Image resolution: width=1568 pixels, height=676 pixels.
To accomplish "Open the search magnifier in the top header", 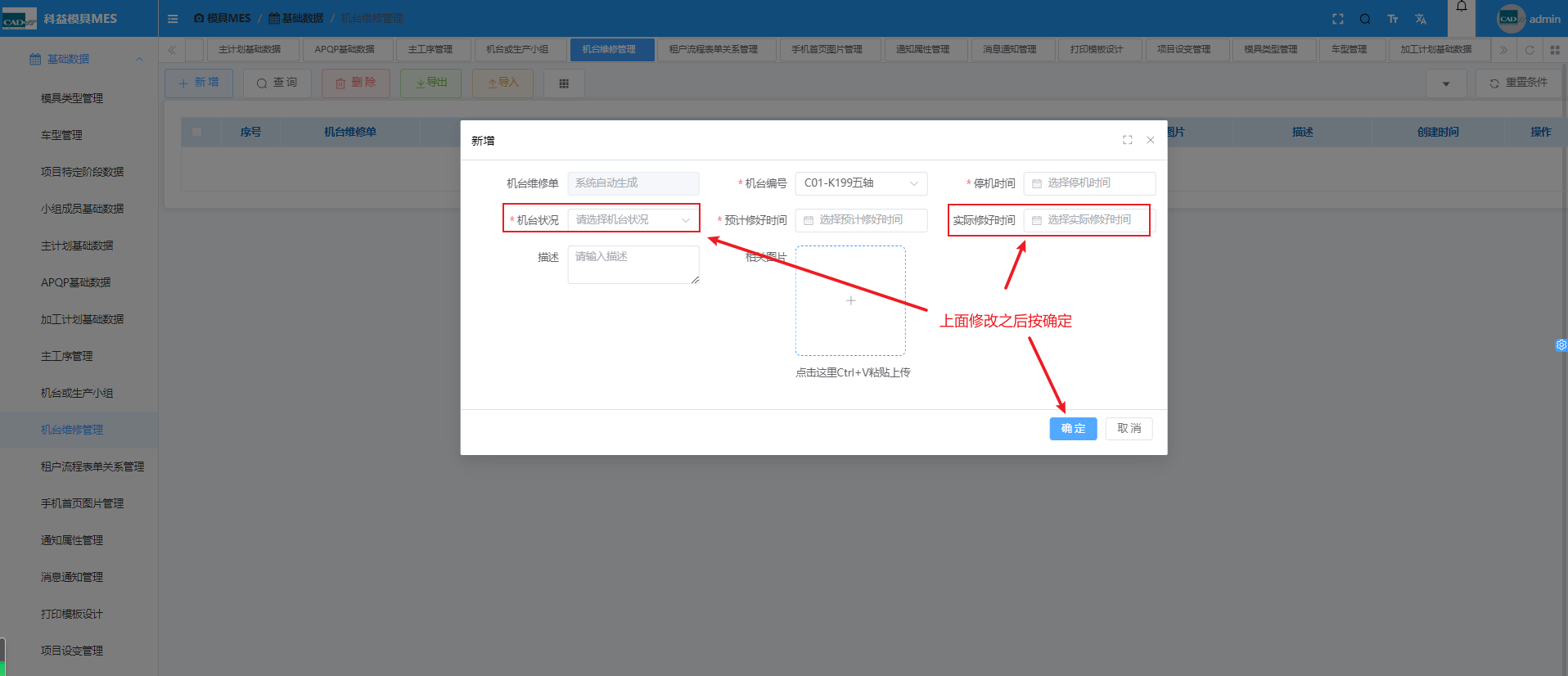I will [x=1365, y=19].
